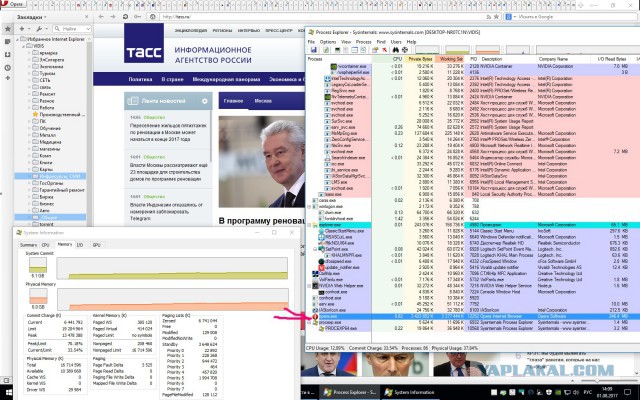Open the File menu in Process Explorer
Viewport: 640px width, 400px height.
311,42
